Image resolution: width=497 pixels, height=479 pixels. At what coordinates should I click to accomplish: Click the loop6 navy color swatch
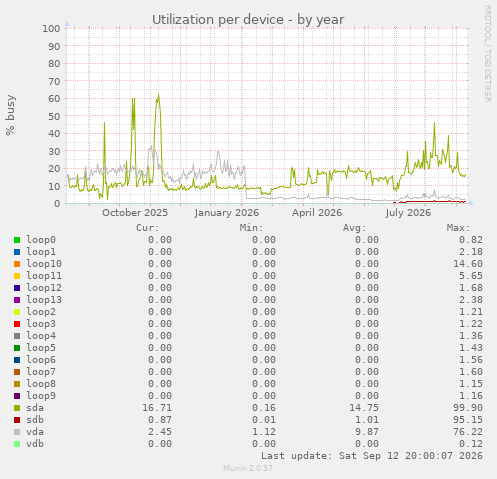click(x=17, y=360)
